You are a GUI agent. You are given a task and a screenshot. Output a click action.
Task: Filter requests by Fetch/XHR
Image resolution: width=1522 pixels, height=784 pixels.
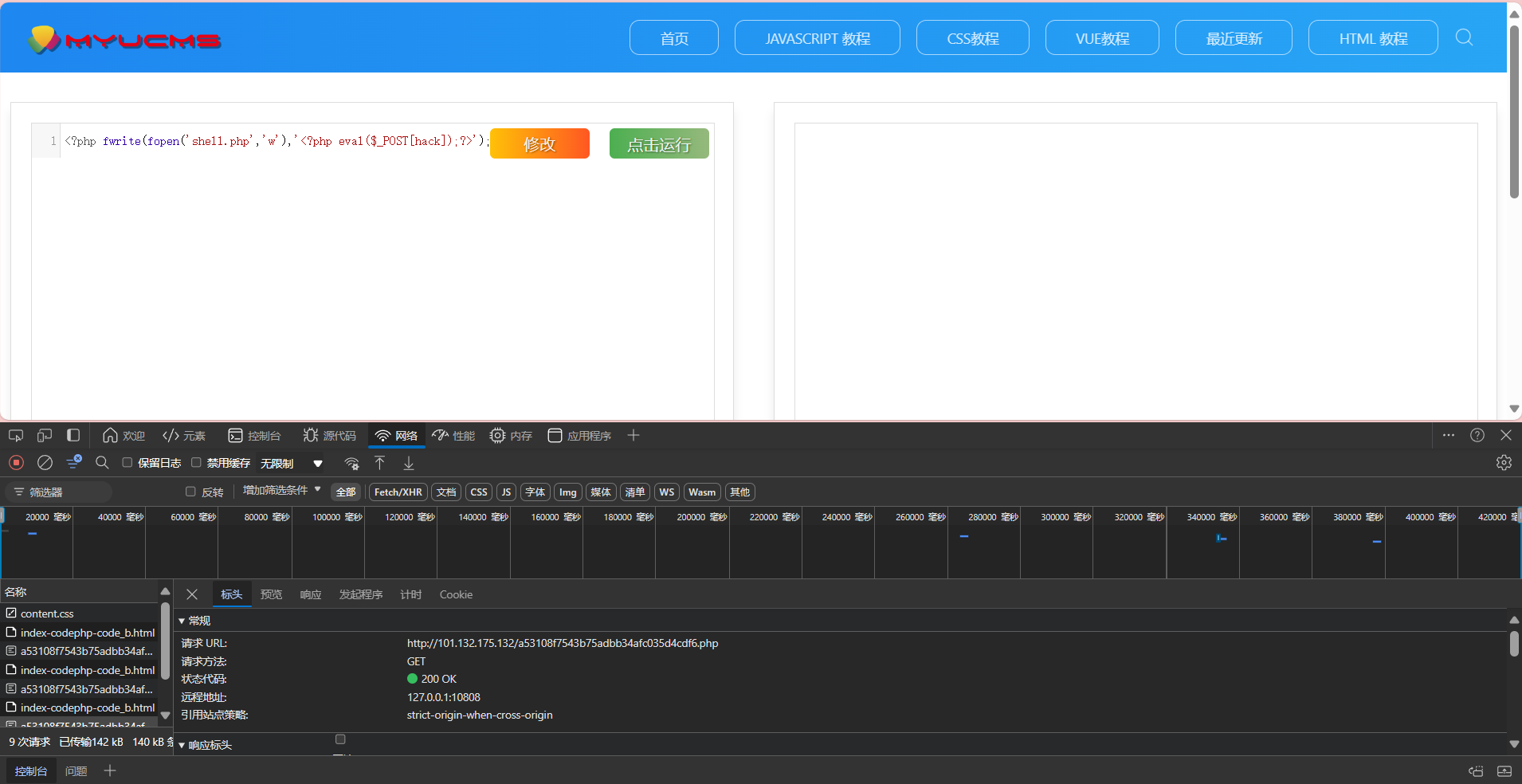(398, 492)
